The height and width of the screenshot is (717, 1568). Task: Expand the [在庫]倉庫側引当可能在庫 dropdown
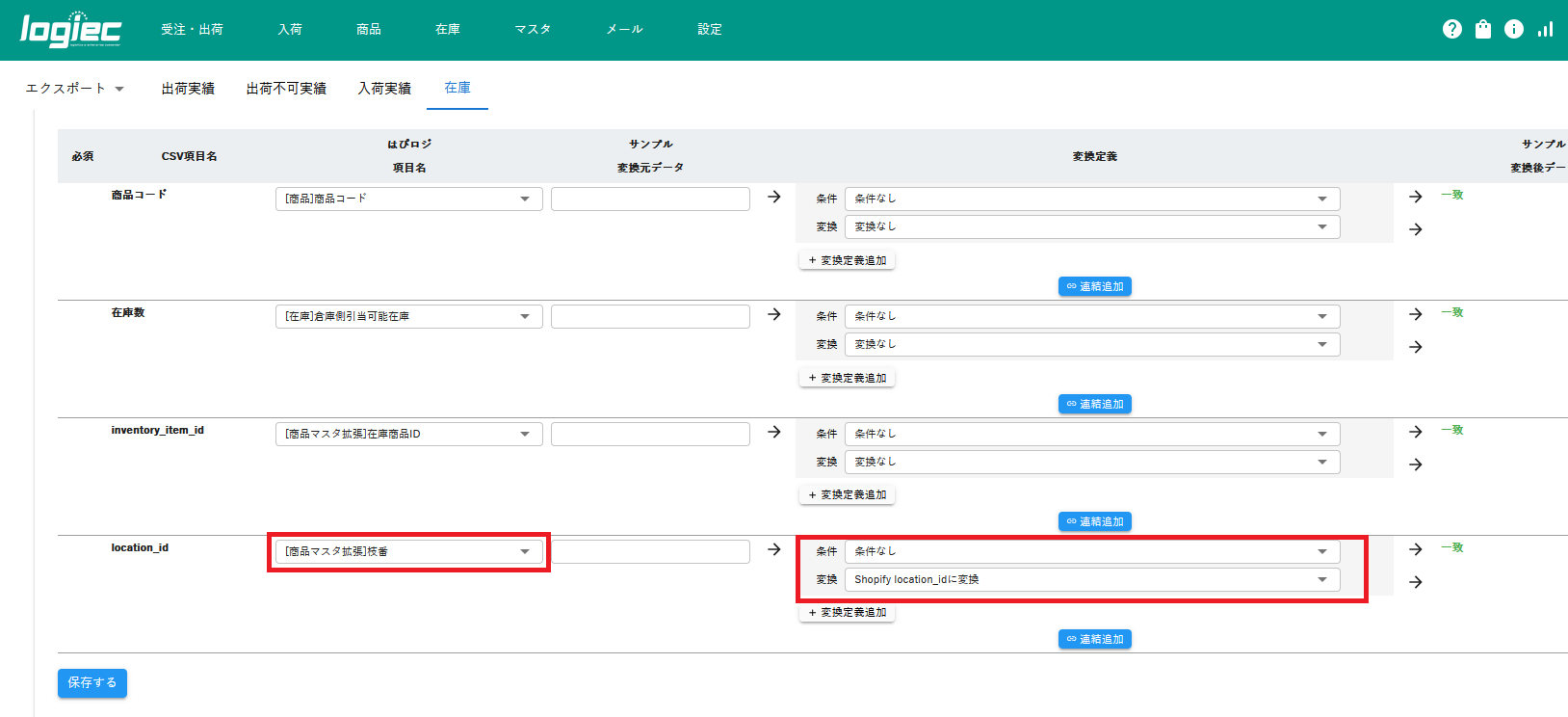coord(408,316)
